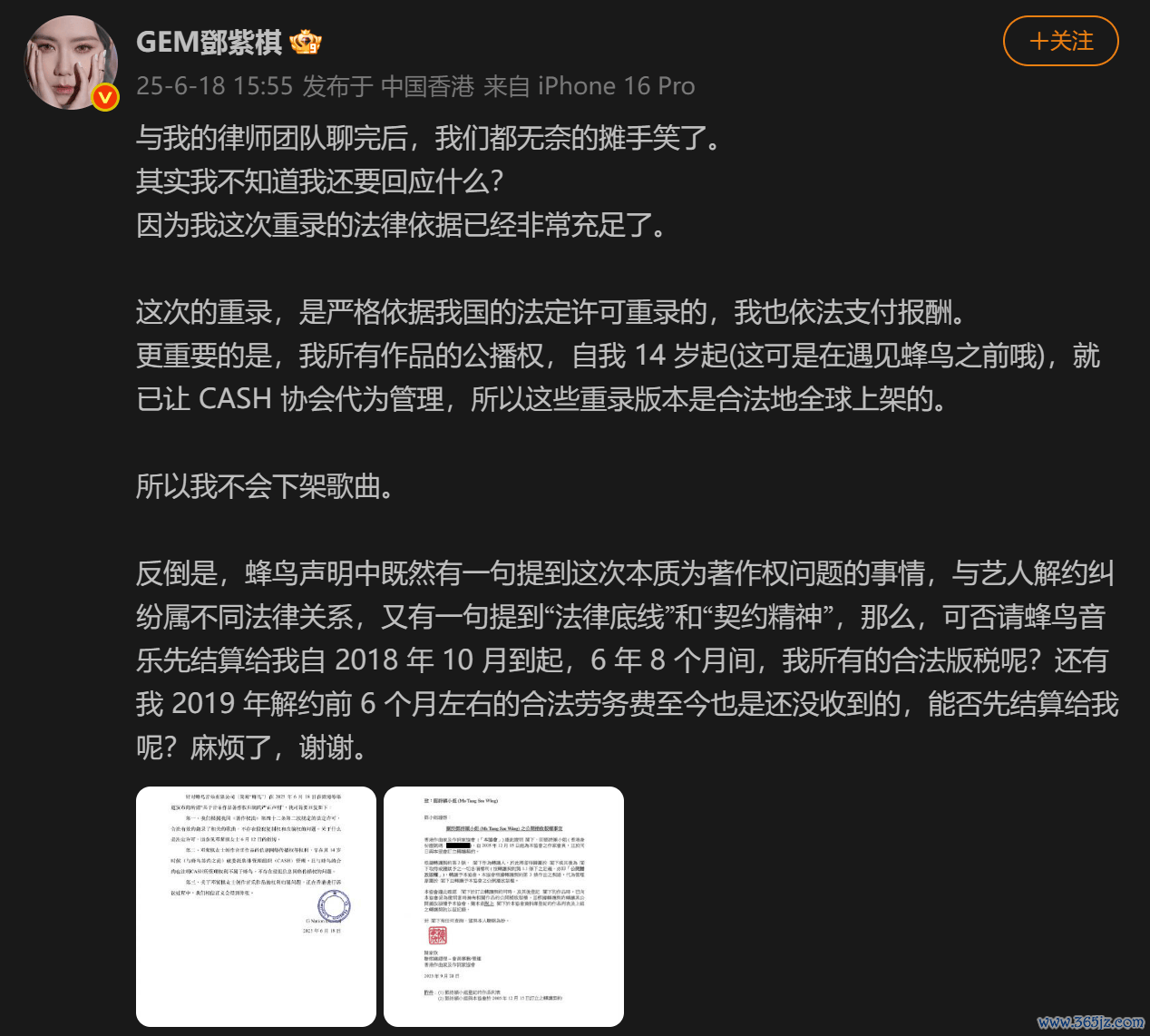Open GEM鄧紫棋's profile avatar picture
Image resolution: width=1150 pixels, height=1036 pixels.
tap(71, 63)
